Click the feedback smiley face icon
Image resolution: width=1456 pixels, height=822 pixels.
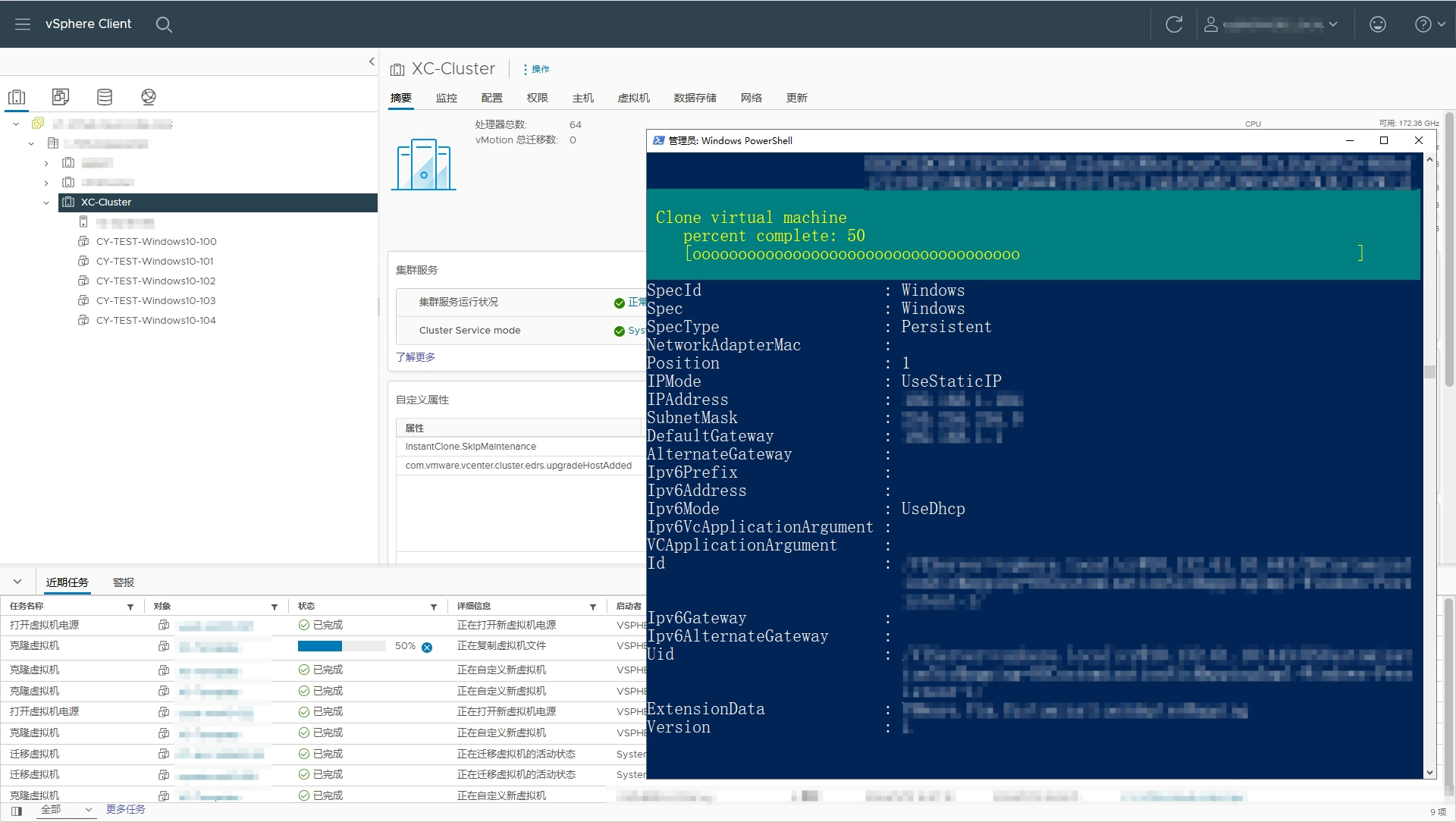(1377, 24)
